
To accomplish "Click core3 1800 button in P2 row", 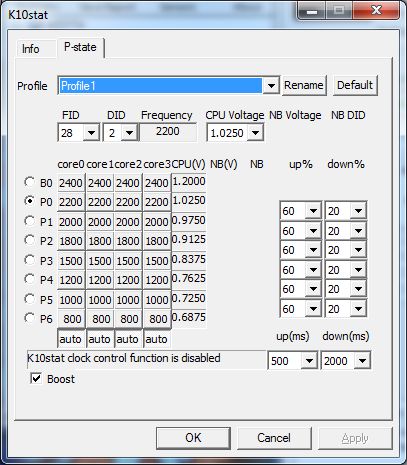I will coord(157,241).
